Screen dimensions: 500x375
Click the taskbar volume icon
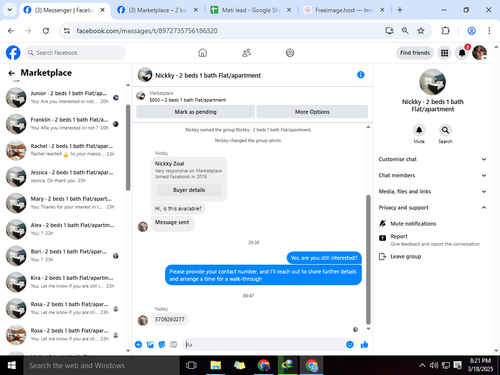point(434,365)
